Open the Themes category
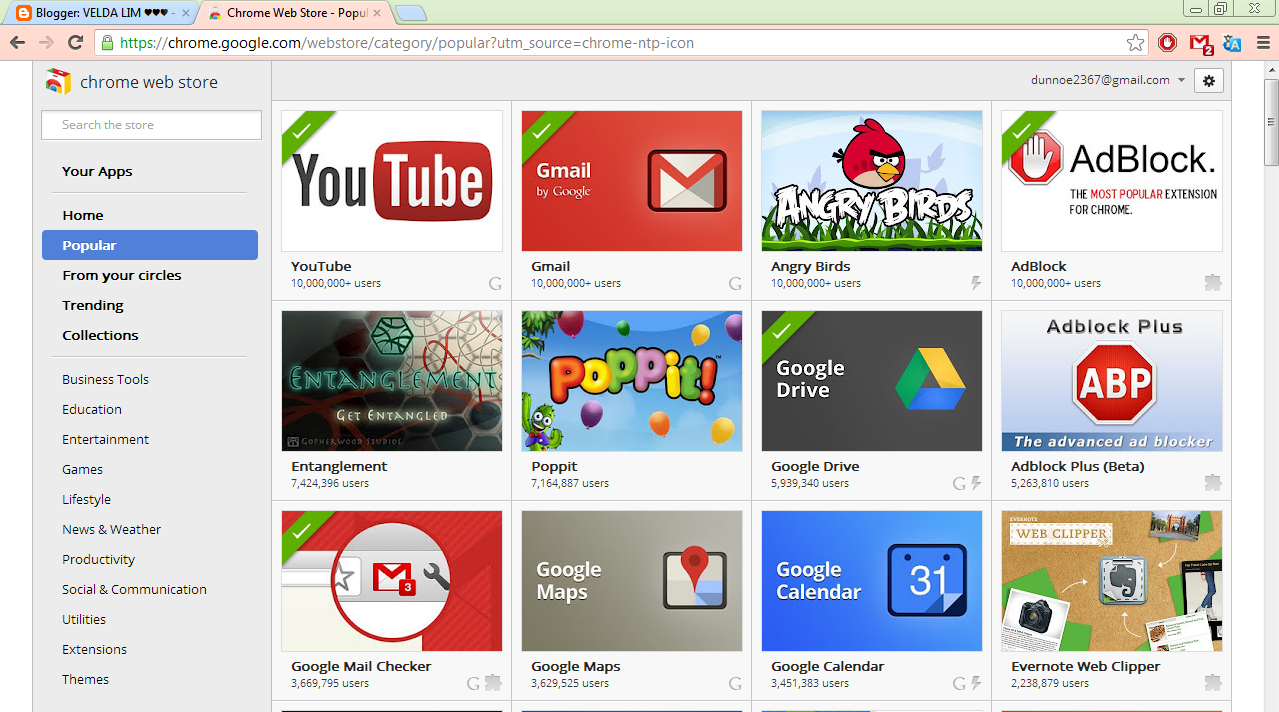1279x712 pixels. tap(85, 679)
